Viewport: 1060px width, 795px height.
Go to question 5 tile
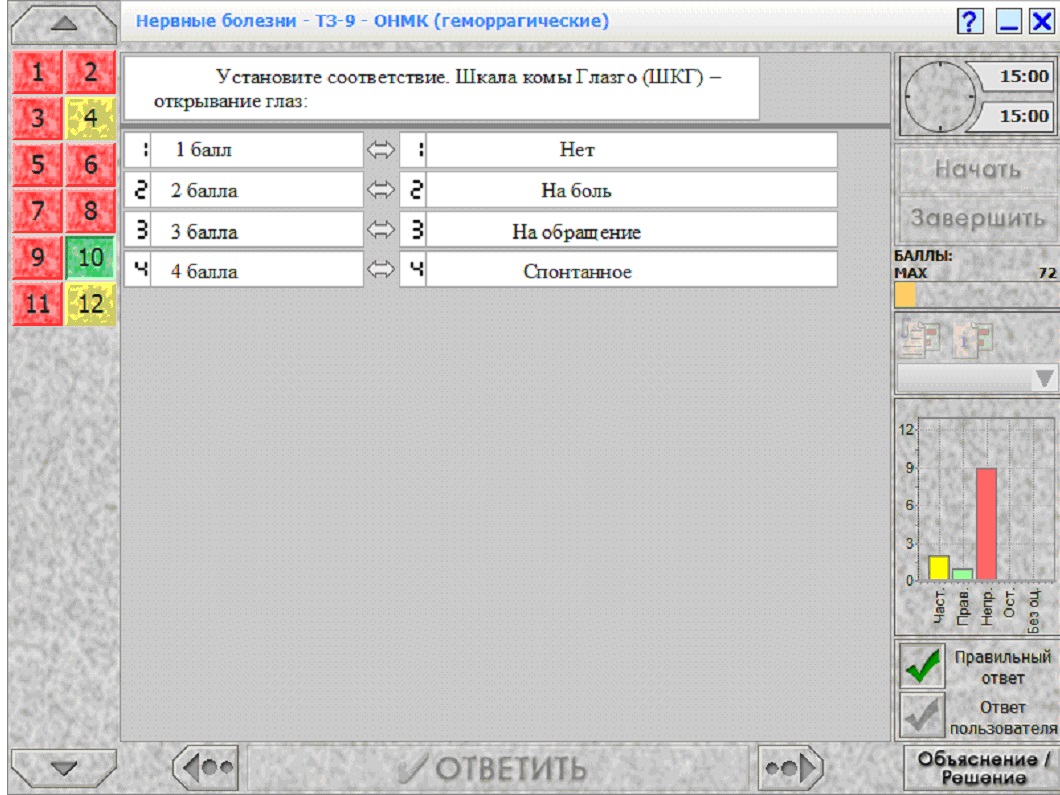pos(38,164)
